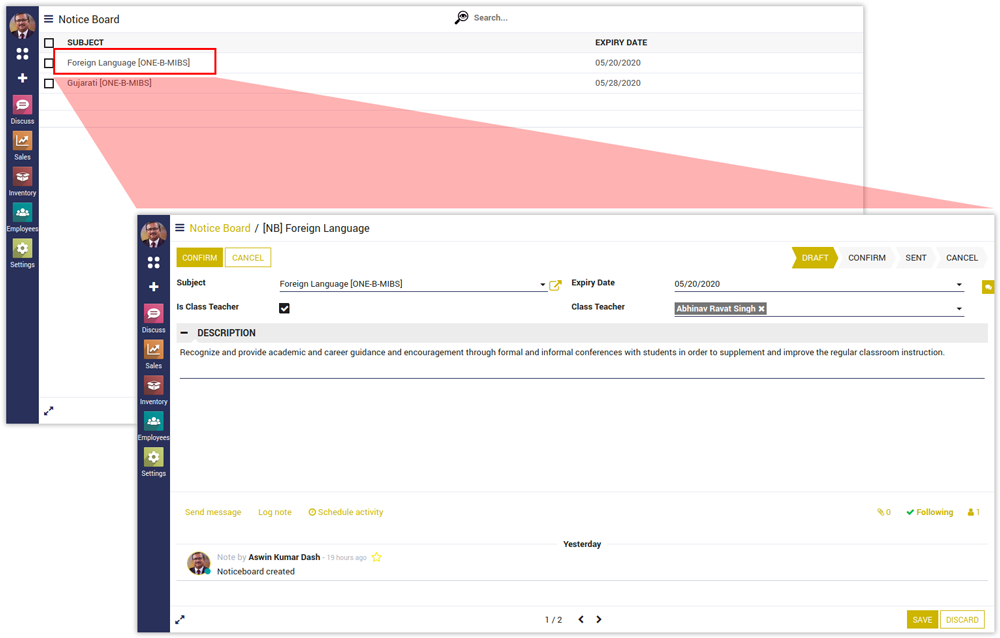Go to next record arrow in pager
1000x638 pixels.
599,620
